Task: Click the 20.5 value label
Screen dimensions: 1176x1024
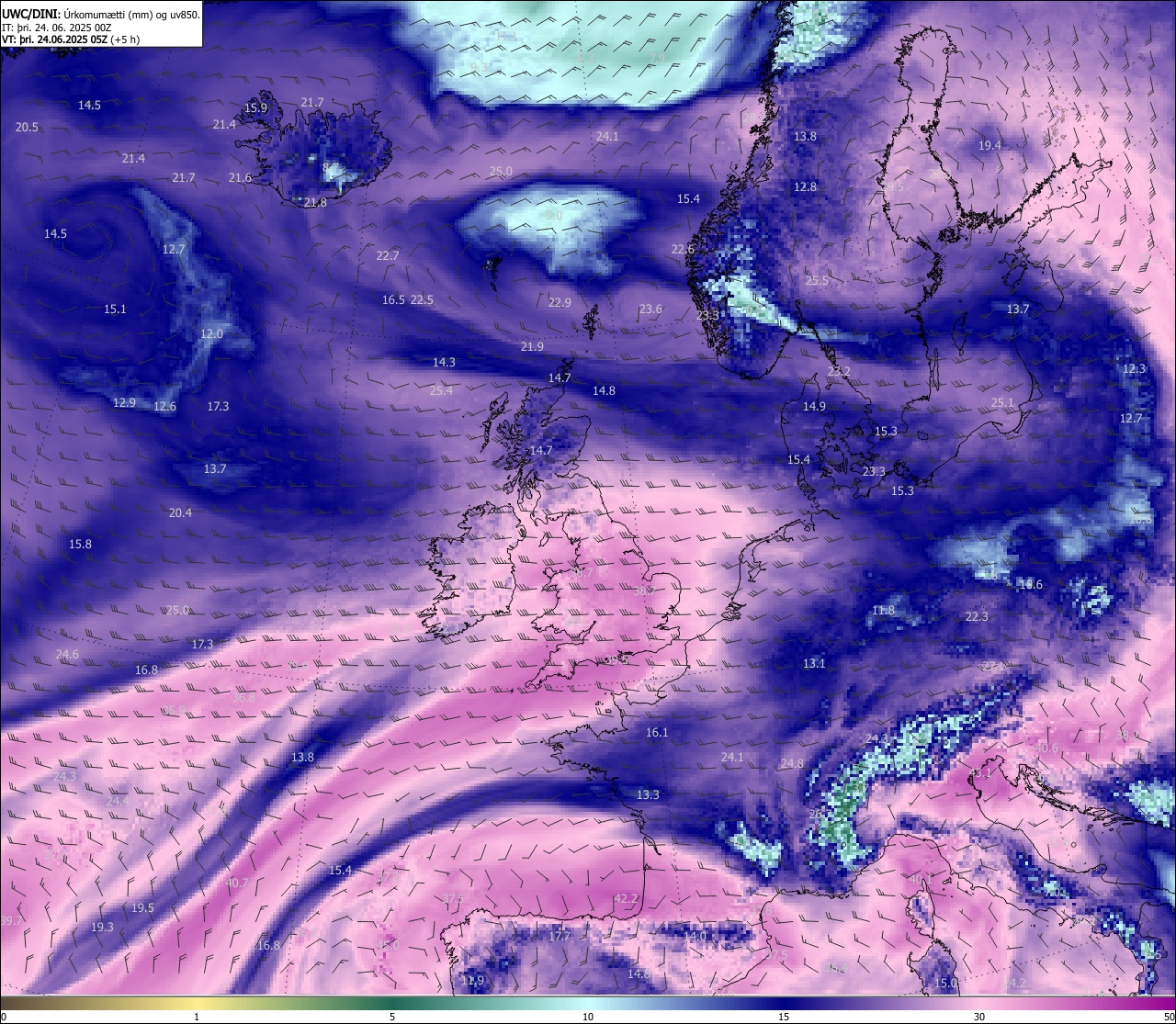Action: click(28, 128)
